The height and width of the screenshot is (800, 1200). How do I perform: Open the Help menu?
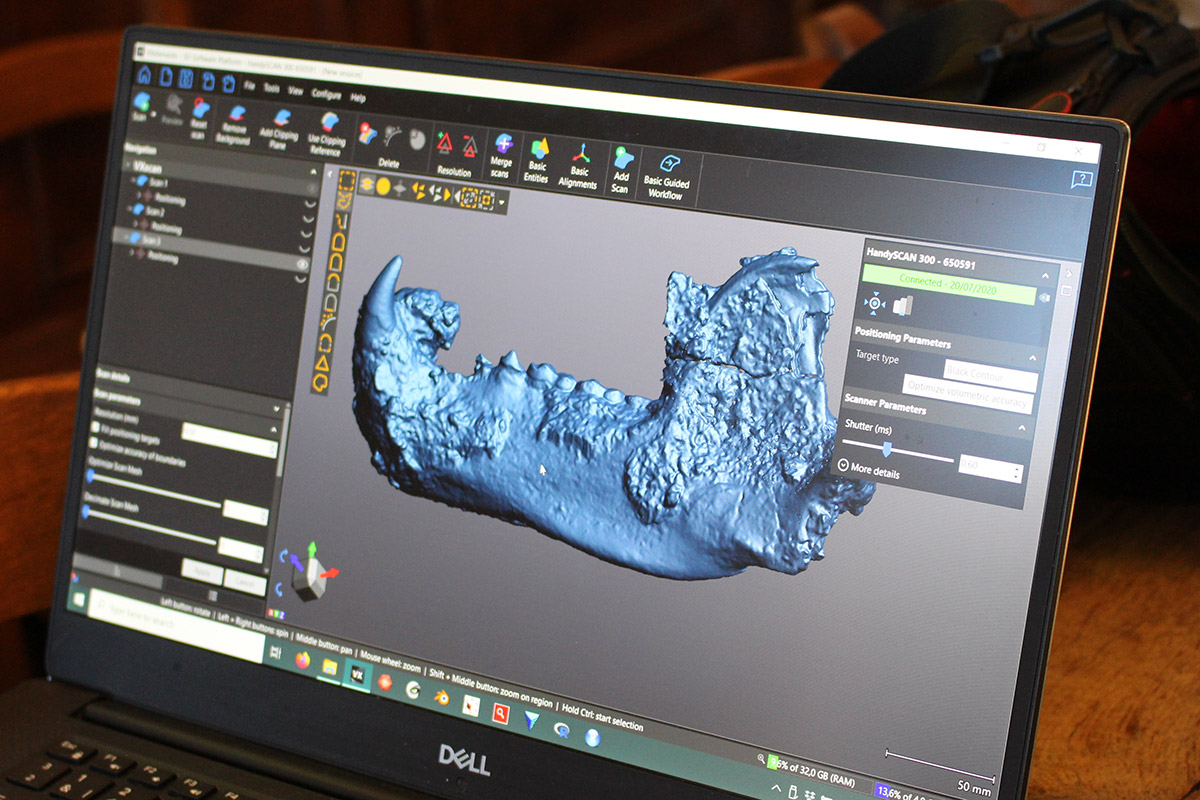pyautogui.click(x=357, y=98)
